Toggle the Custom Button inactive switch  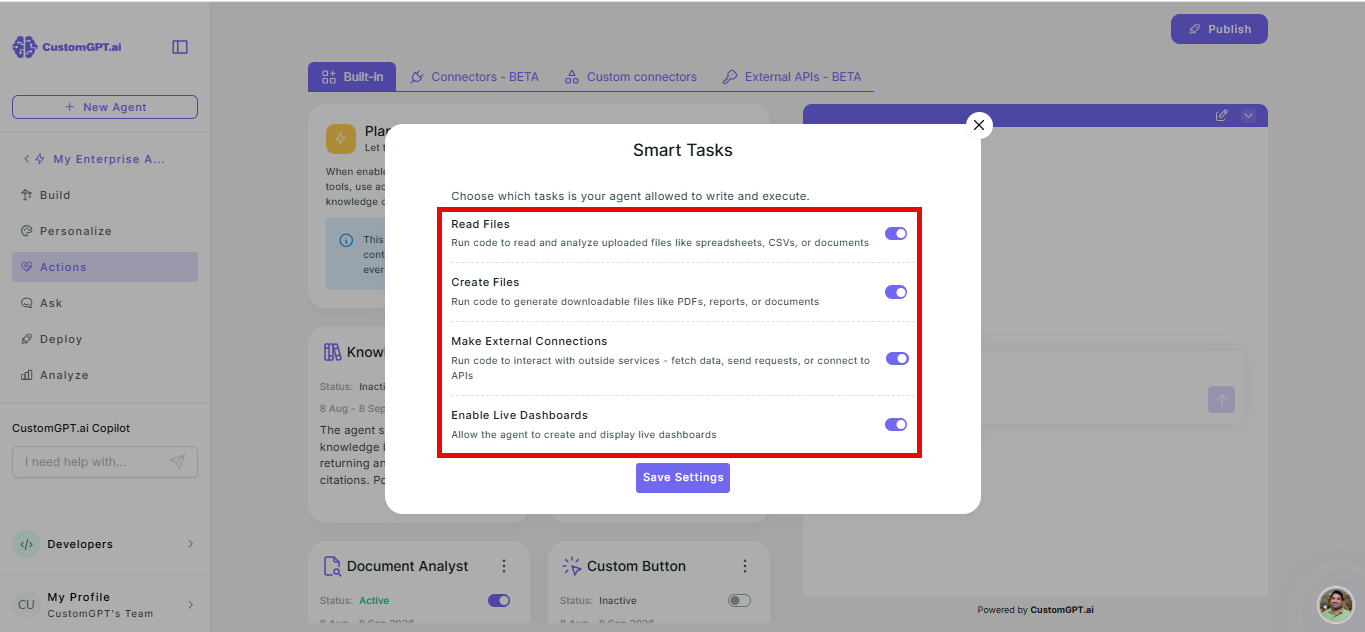[739, 601]
